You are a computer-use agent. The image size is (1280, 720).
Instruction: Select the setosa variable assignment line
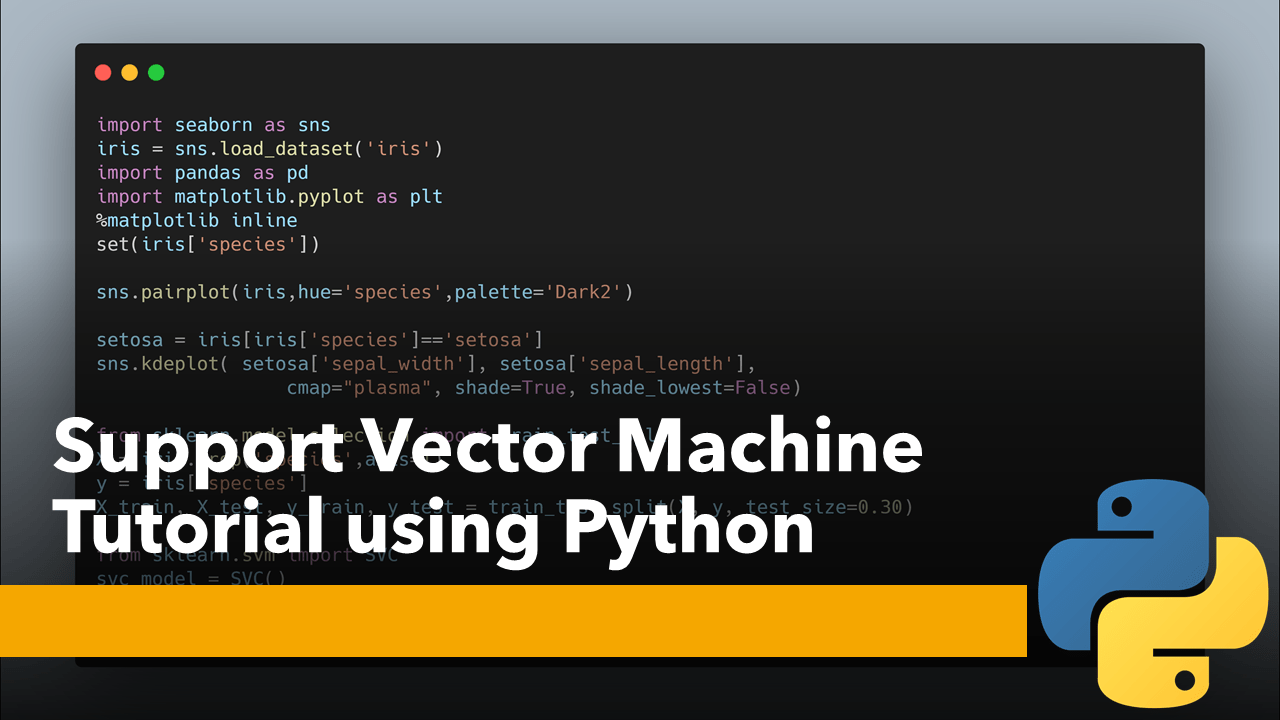pyautogui.click(x=320, y=340)
